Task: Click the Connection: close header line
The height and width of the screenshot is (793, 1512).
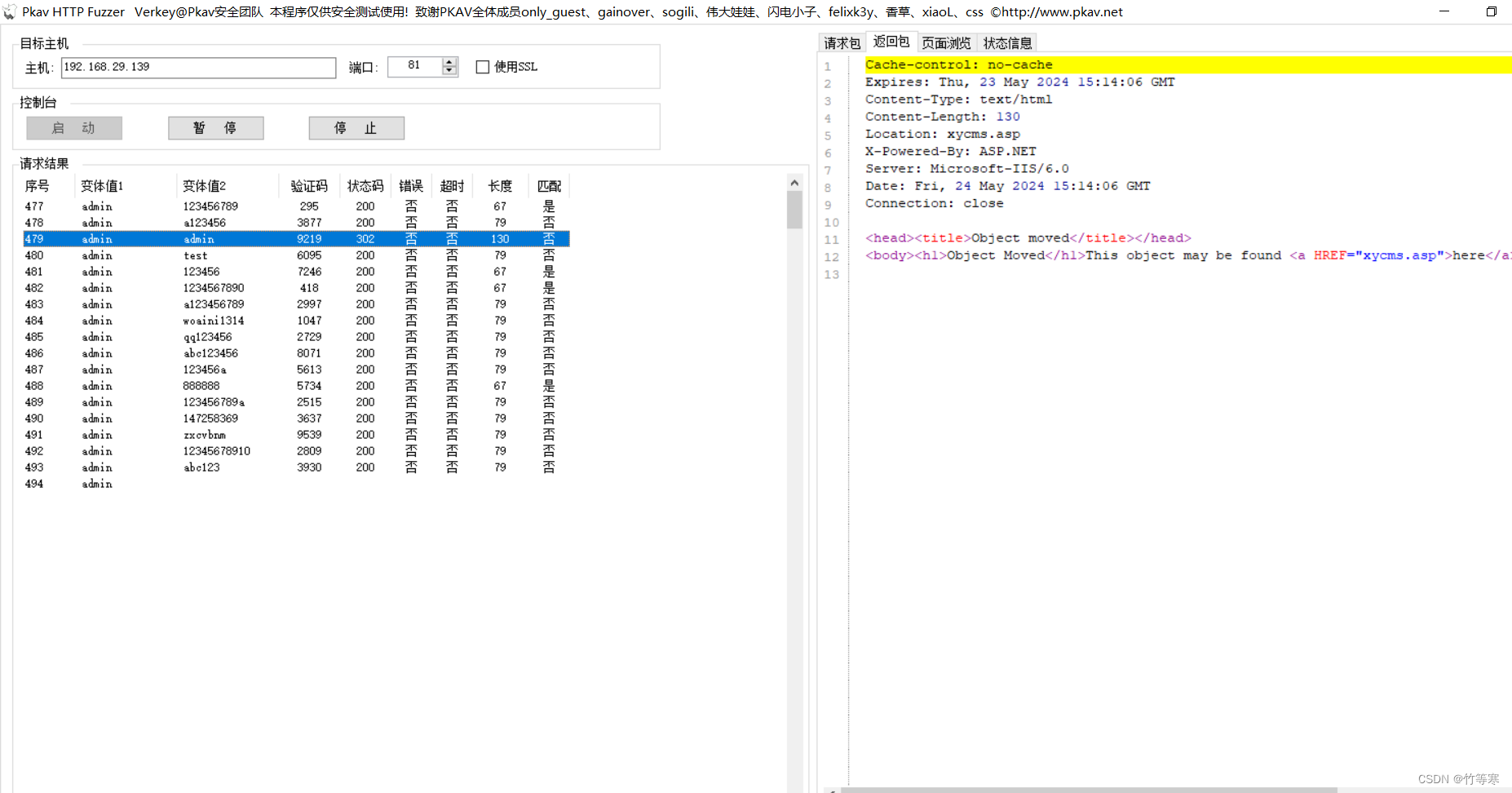Action: [x=934, y=204]
